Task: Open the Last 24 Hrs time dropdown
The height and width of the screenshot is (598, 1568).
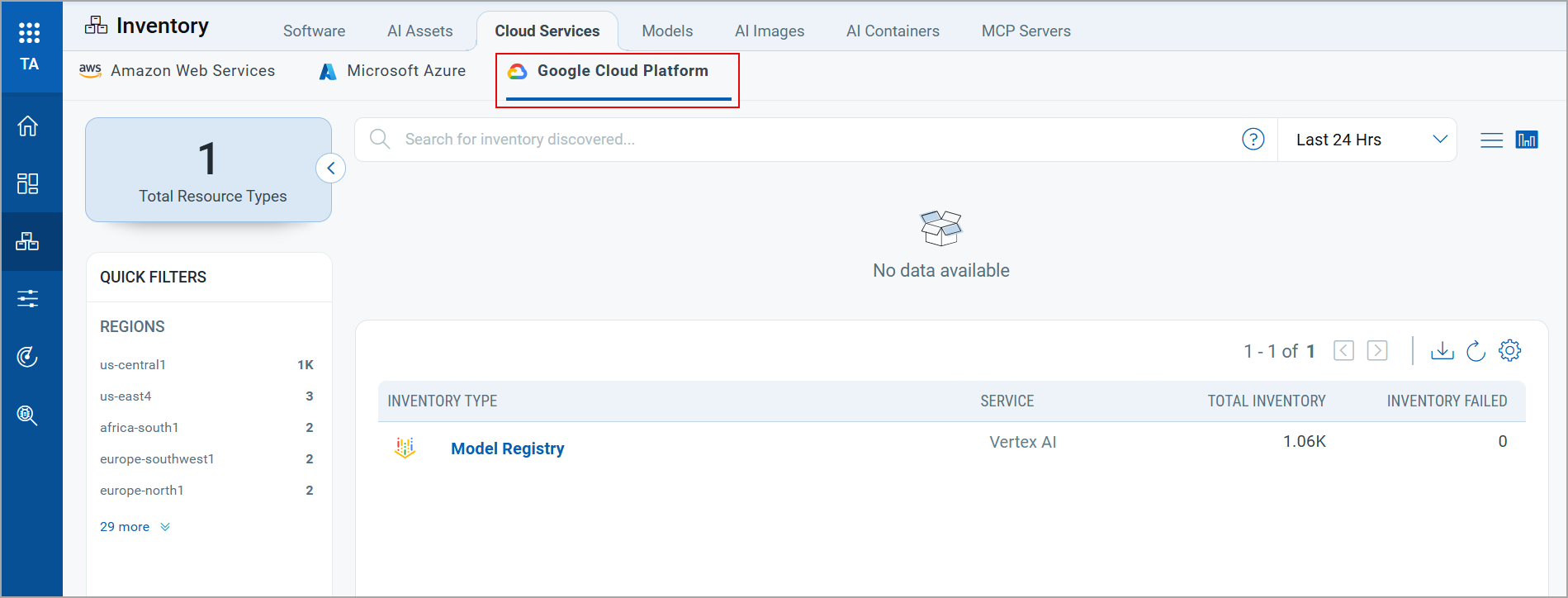Action: point(1367,140)
